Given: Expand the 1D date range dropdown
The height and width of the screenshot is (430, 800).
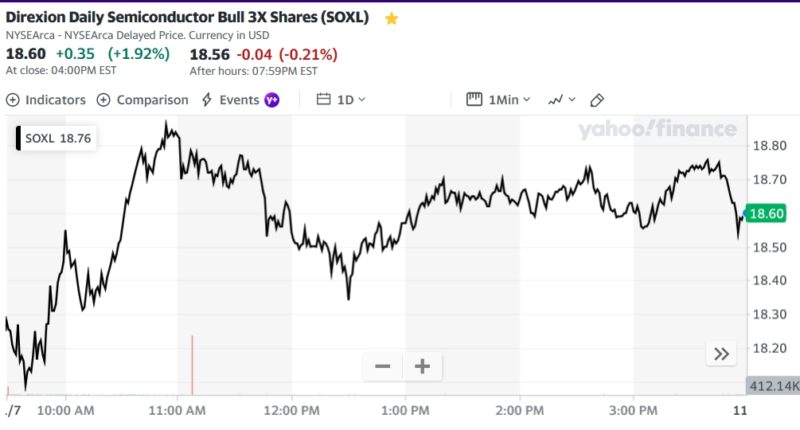Looking at the screenshot, I should pos(350,100).
